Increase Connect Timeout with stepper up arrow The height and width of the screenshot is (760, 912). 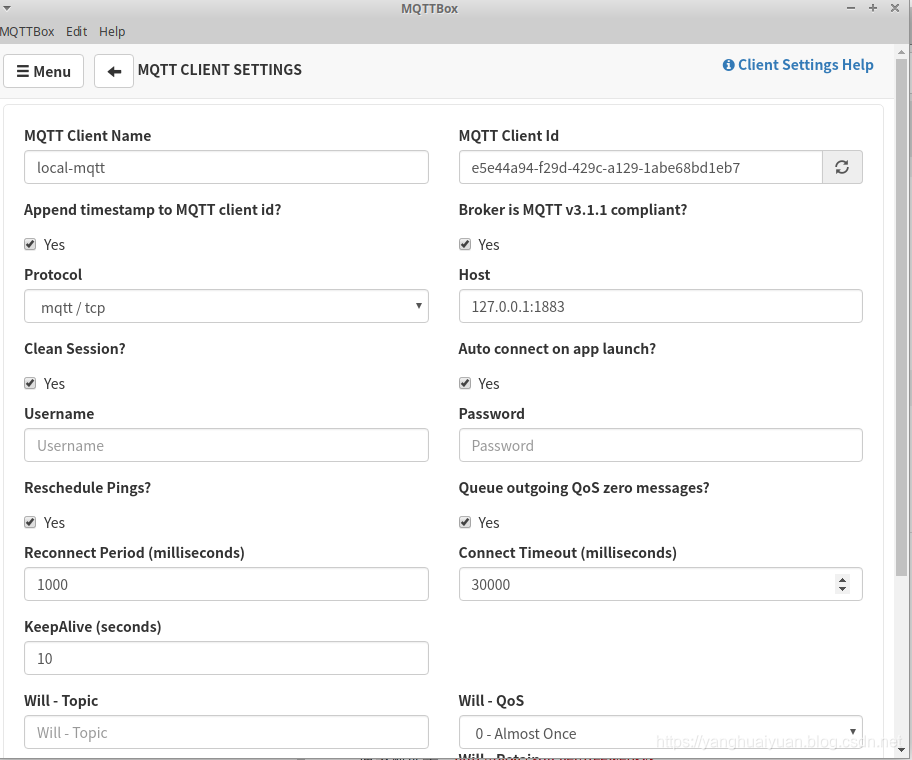coord(842,579)
